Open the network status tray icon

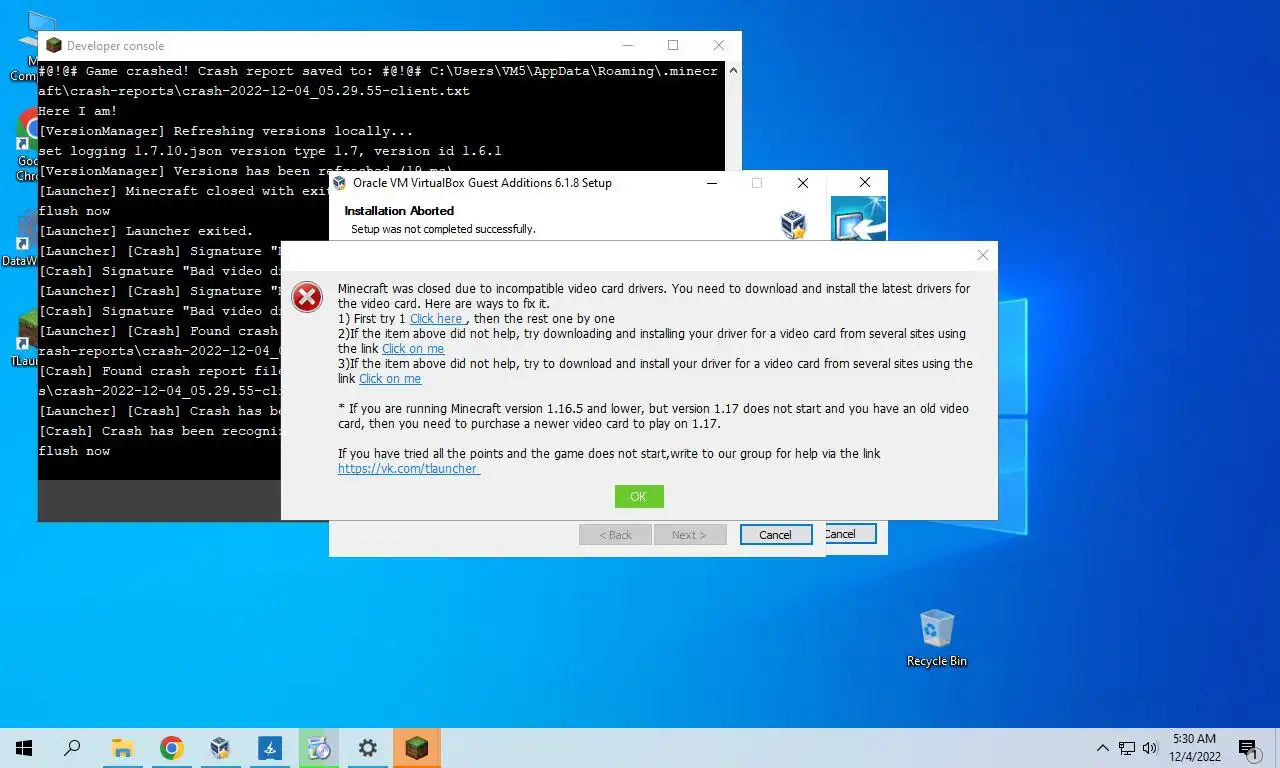[1127, 748]
